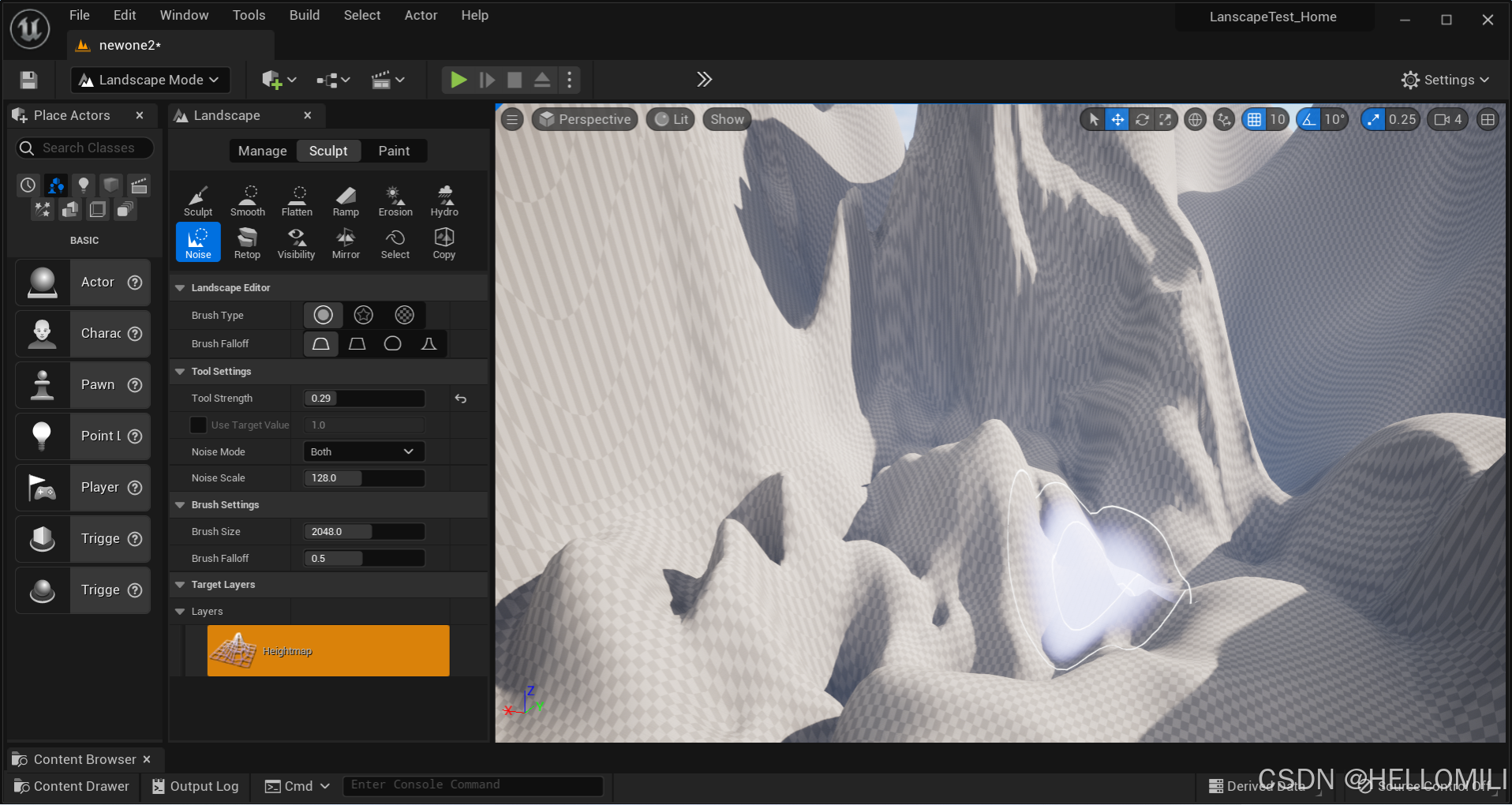Collapse the Layers subsection
Viewport: 1512px width, 805px height.
[180, 612]
